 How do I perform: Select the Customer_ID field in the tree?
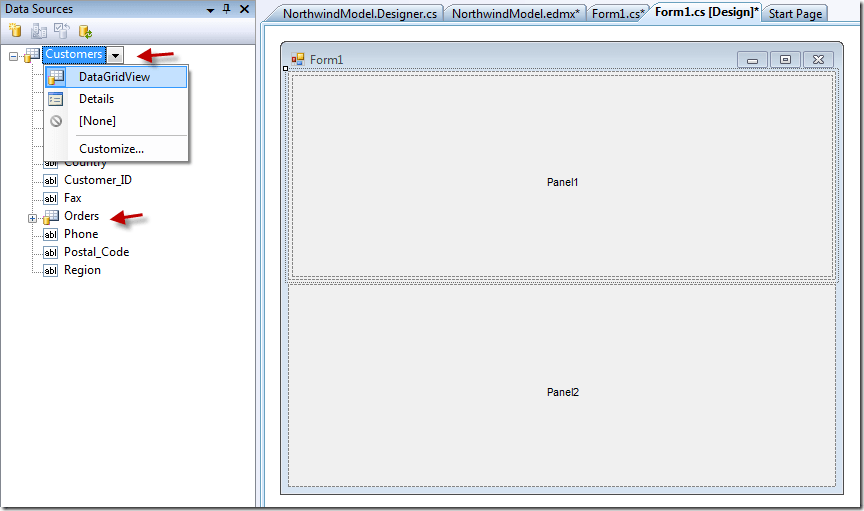97,180
